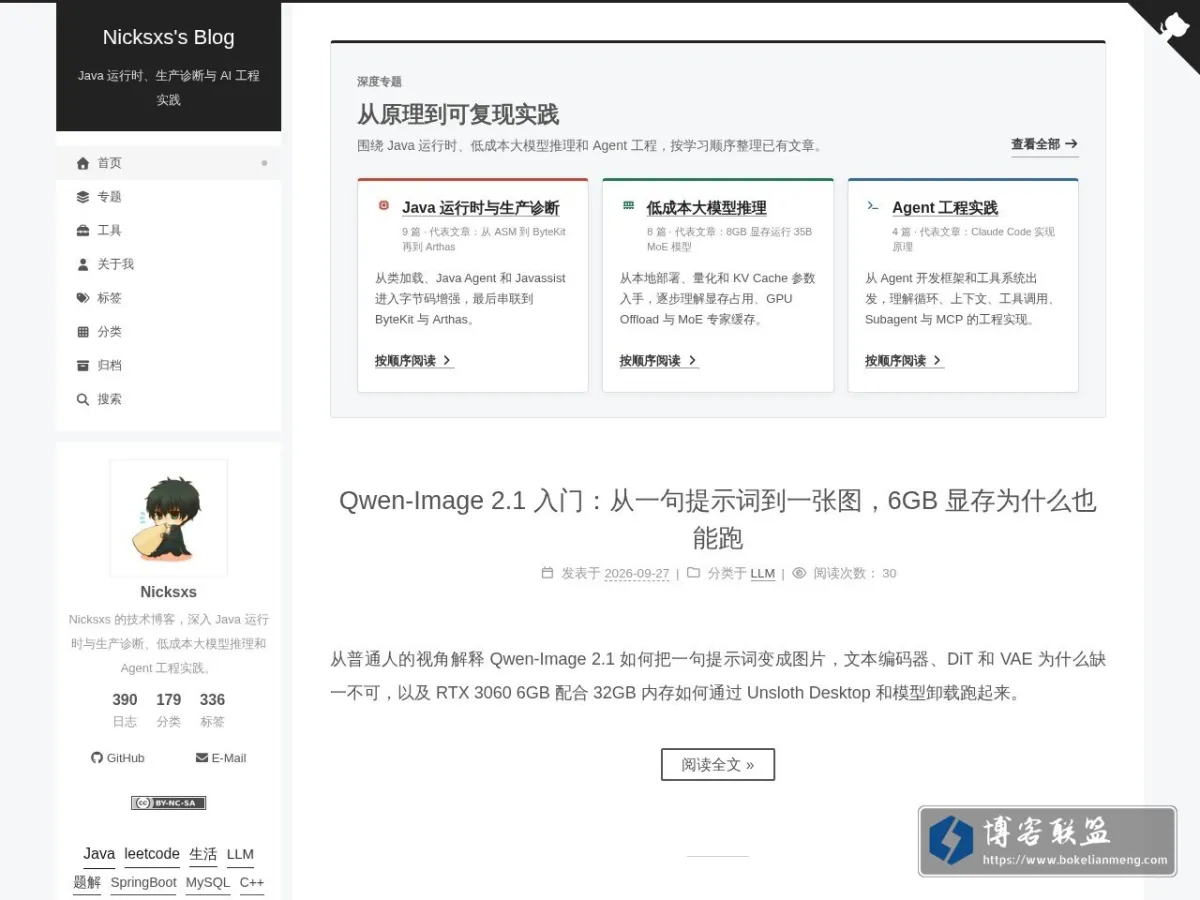The width and height of the screenshot is (1200, 900).
Task: Click 按顺序阅读 under Java 运行时 card
Action: [414, 361]
